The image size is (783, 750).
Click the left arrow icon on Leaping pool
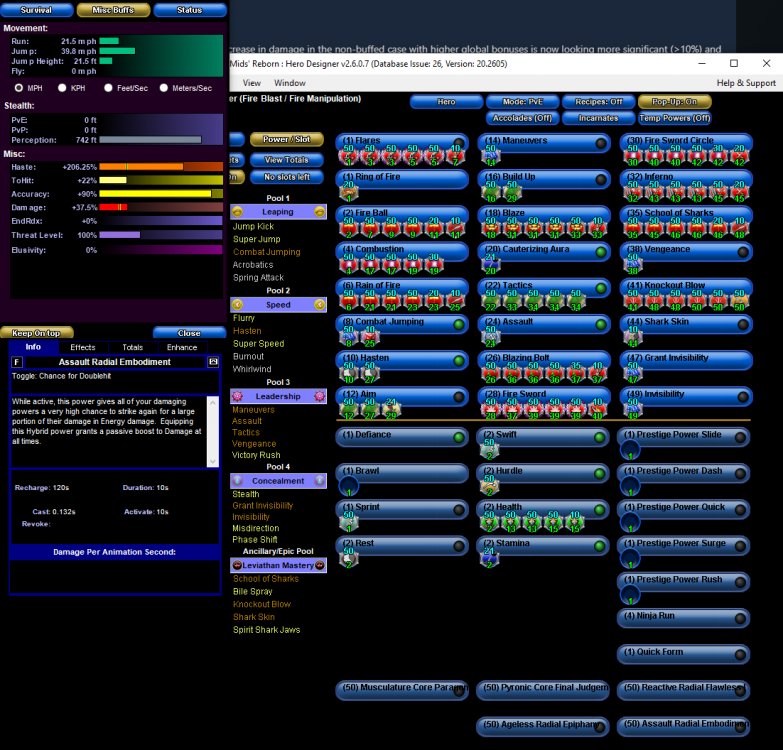(x=238, y=212)
